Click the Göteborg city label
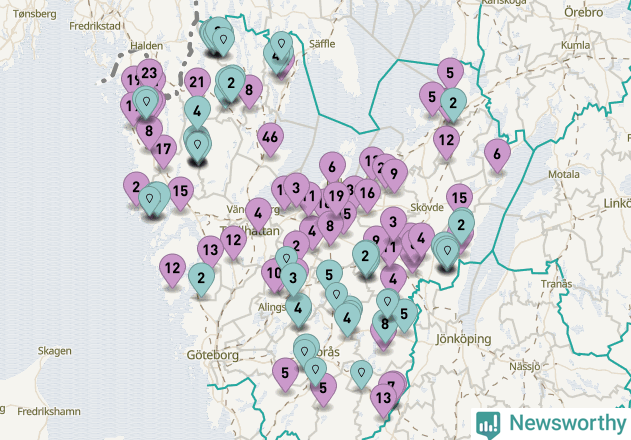The width and height of the screenshot is (631, 440). coord(212,355)
